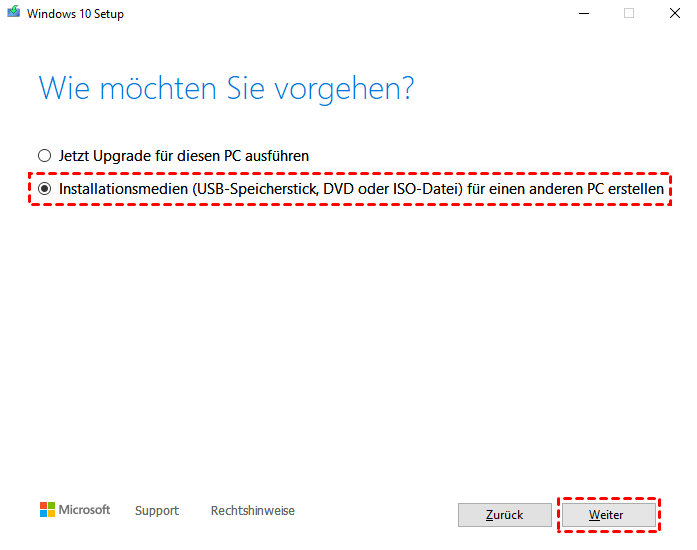Click the Windows 10 Setup title bar icon

[x=13, y=14]
